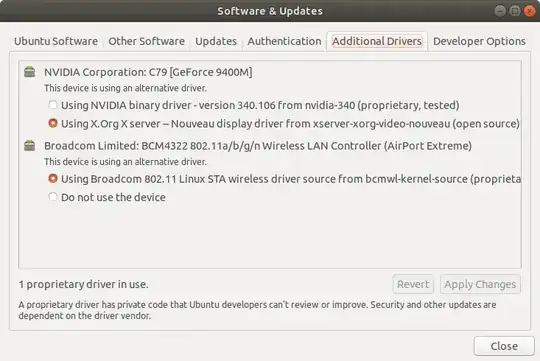The width and height of the screenshot is (540, 361).
Task: Click the NVIDIA Corporation C79 device heading
Action: 148,72
